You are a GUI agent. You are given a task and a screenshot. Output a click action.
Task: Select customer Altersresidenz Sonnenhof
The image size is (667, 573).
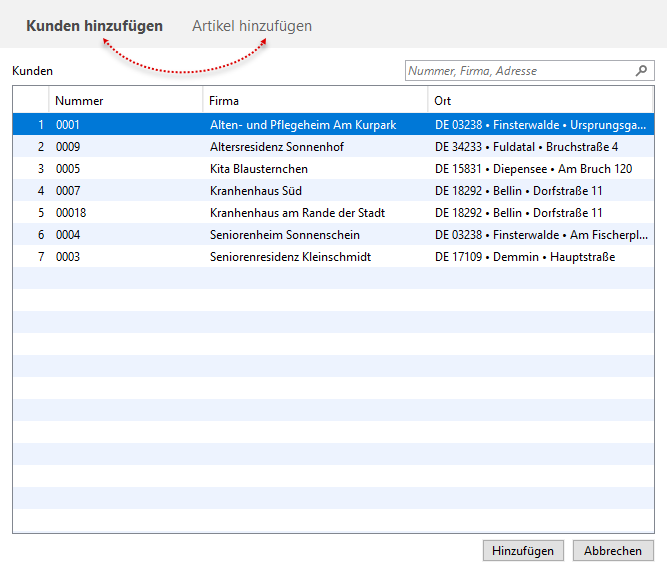(x=275, y=147)
